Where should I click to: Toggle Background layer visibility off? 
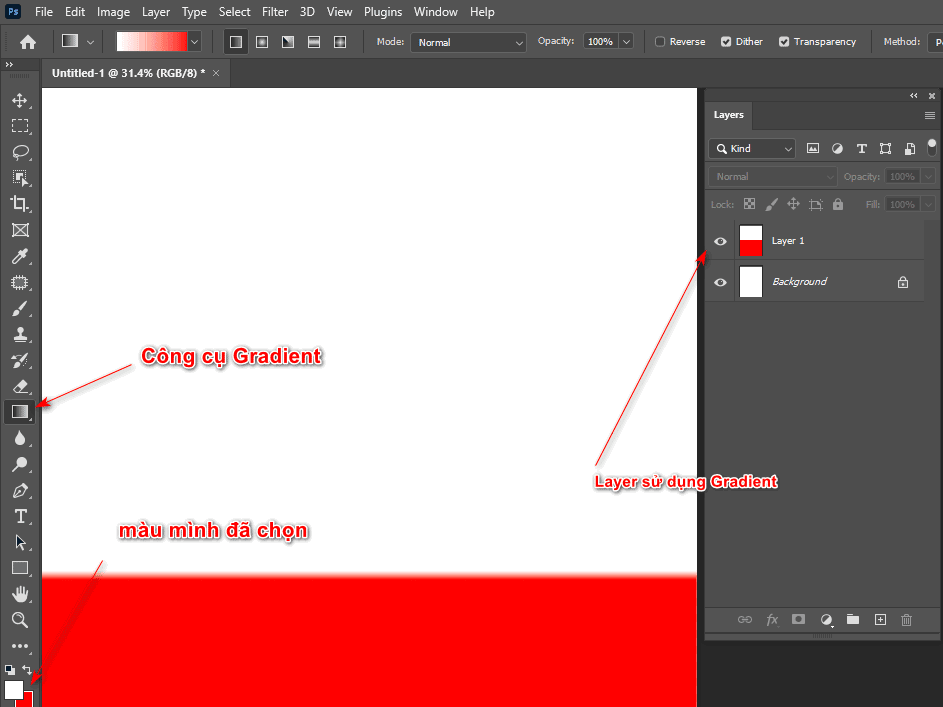[720, 281]
